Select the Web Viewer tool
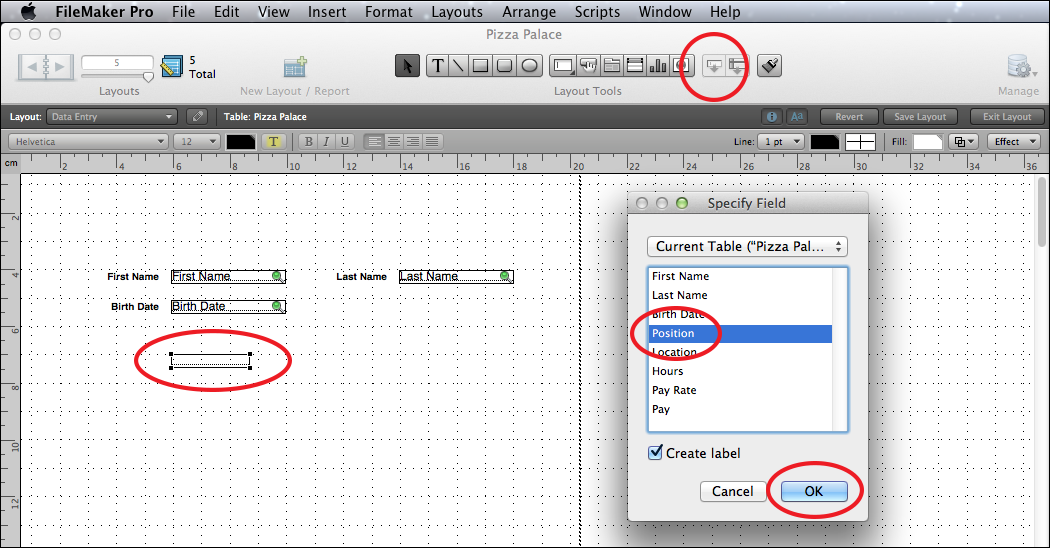1050x548 pixels. point(682,66)
